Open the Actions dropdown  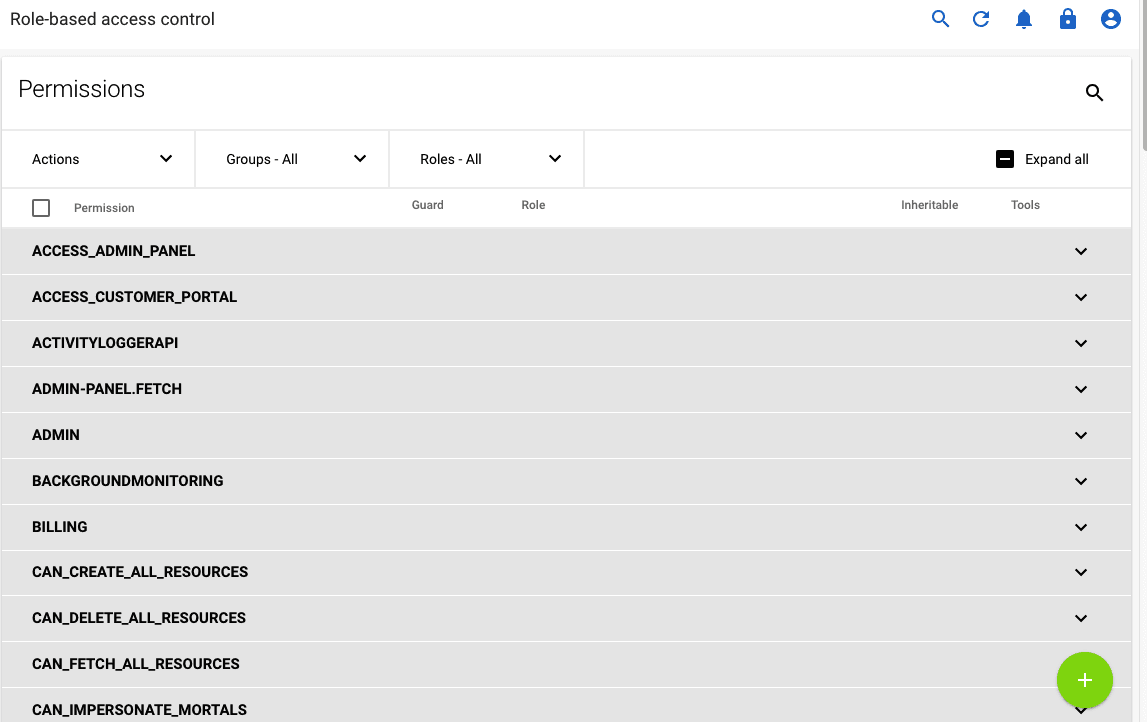(x=98, y=159)
